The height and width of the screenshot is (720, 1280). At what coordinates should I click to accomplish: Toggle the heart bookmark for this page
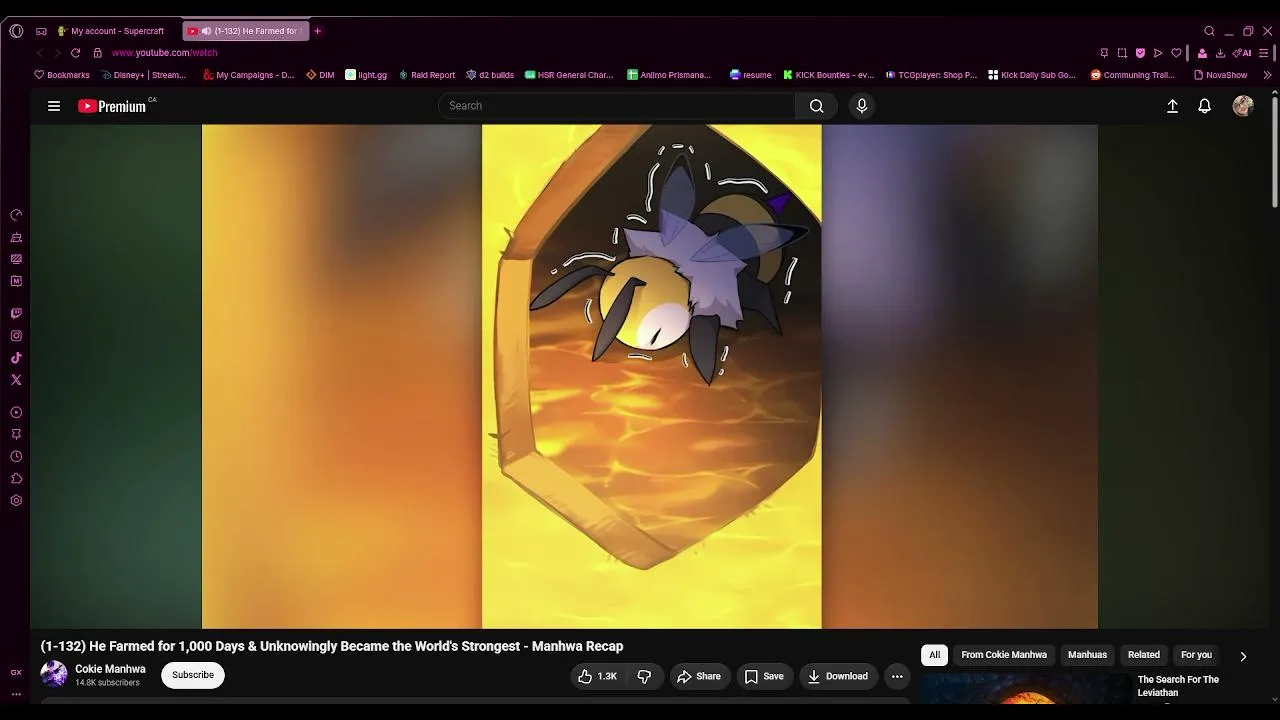1176,53
